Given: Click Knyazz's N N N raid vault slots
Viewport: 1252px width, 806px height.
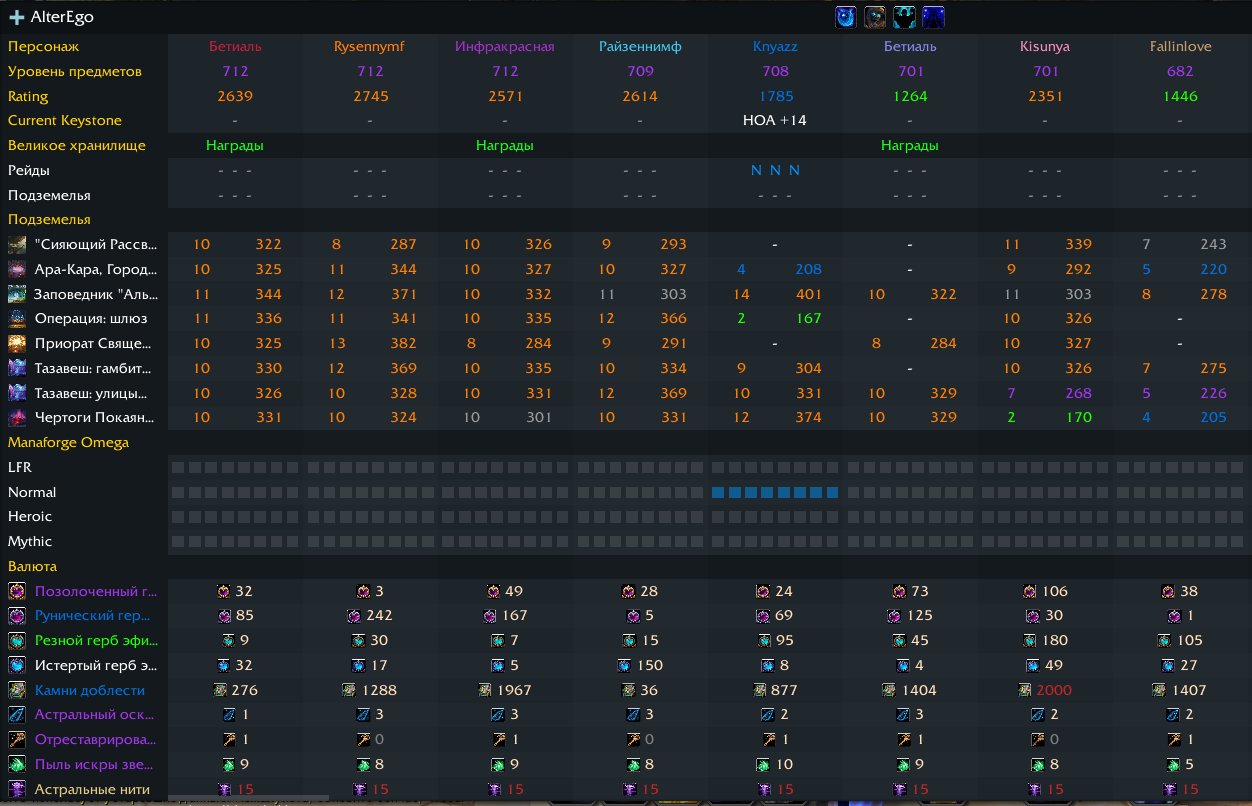Looking at the screenshot, I should [774, 170].
